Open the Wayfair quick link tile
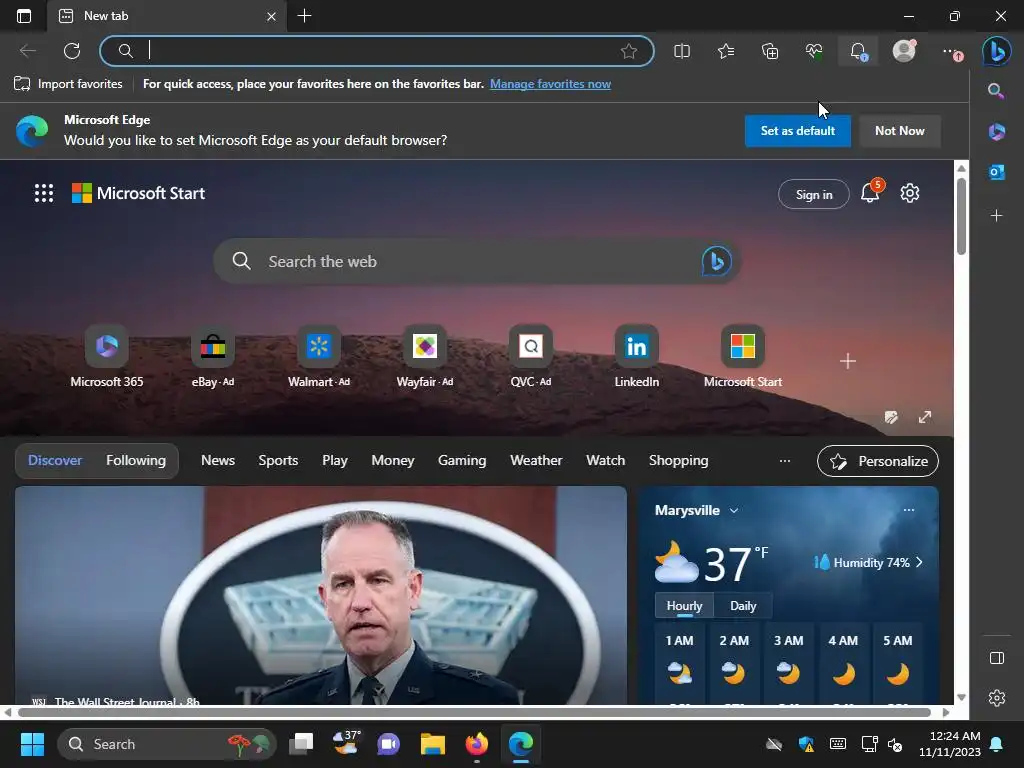The image size is (1024, 768). point(424,357)
